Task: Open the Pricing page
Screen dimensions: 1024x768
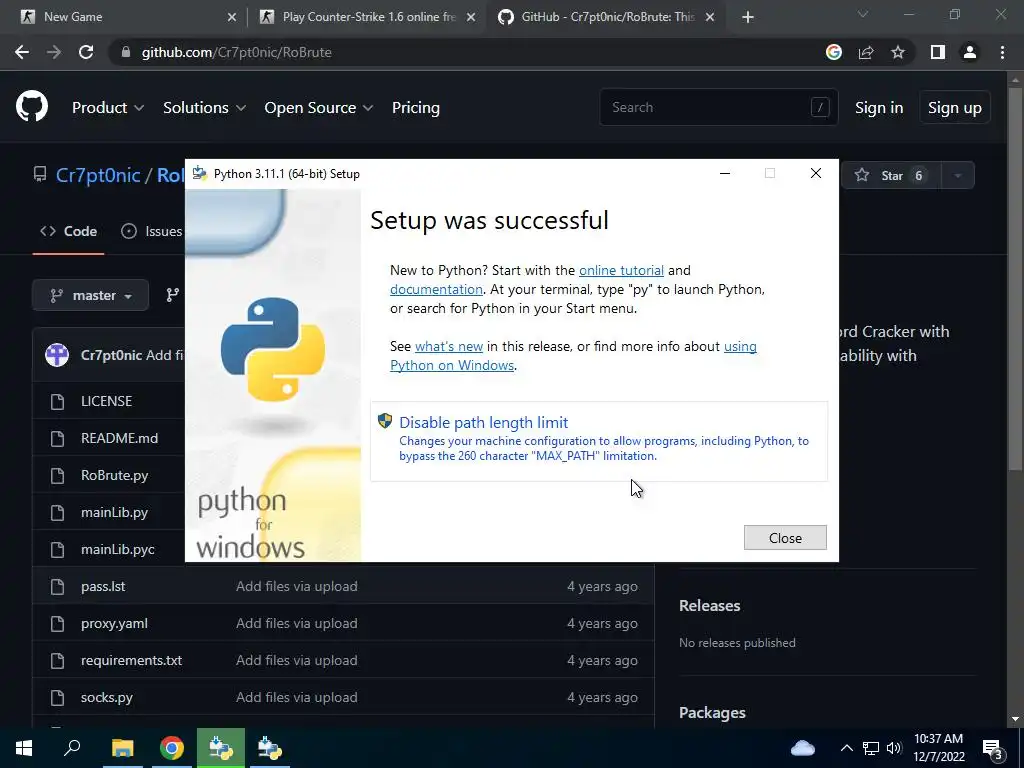Action: coord(415,107)
